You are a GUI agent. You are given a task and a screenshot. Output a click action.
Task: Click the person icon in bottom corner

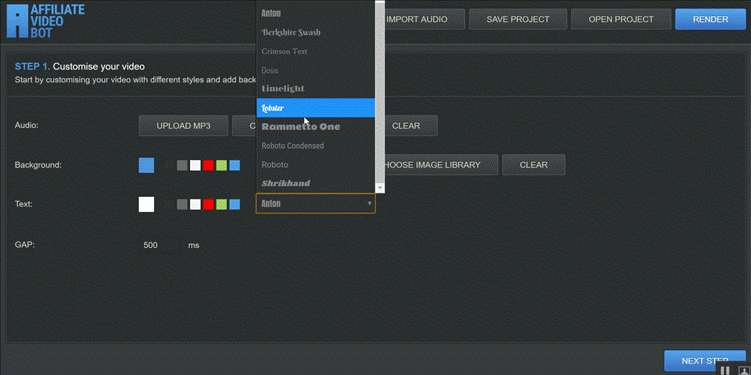[743, 370]
